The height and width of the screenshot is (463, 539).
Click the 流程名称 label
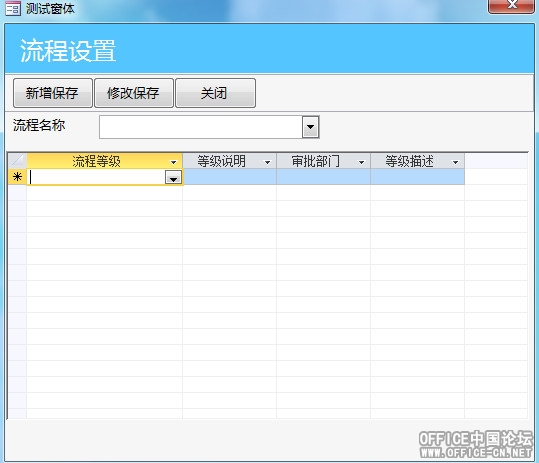39,125
